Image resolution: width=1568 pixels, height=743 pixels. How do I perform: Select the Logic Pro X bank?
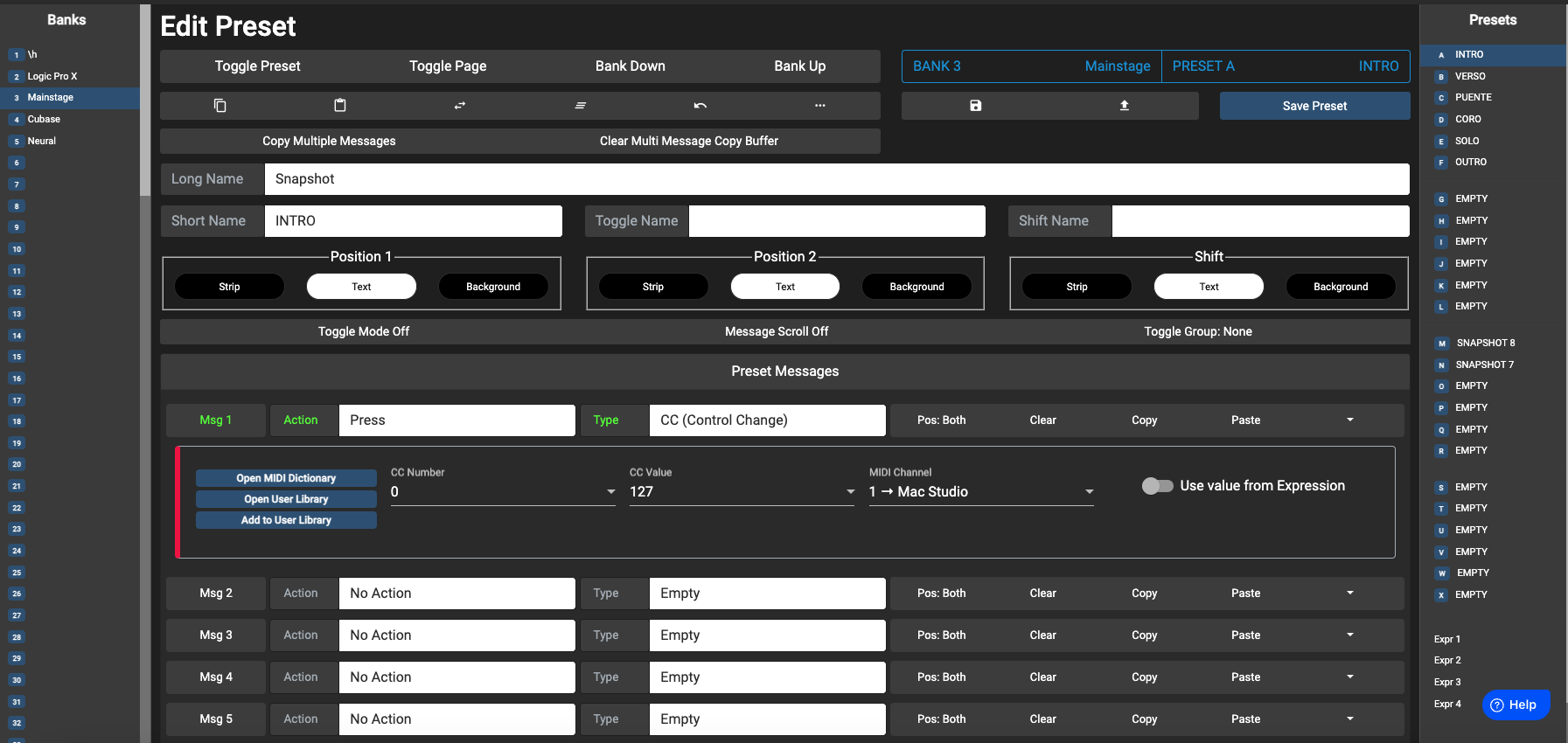pyautogui.click(x=52, y=76)
